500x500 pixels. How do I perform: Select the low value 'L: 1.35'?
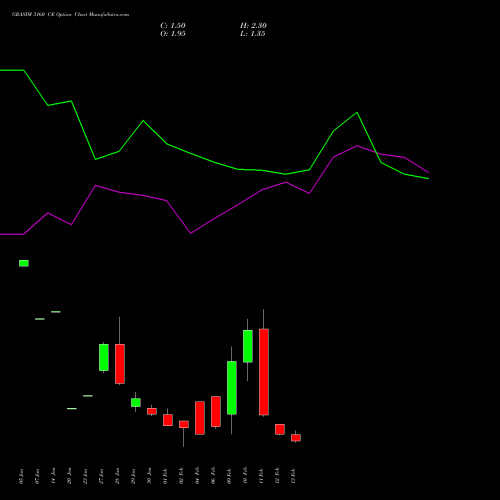[x=253, y=34]
